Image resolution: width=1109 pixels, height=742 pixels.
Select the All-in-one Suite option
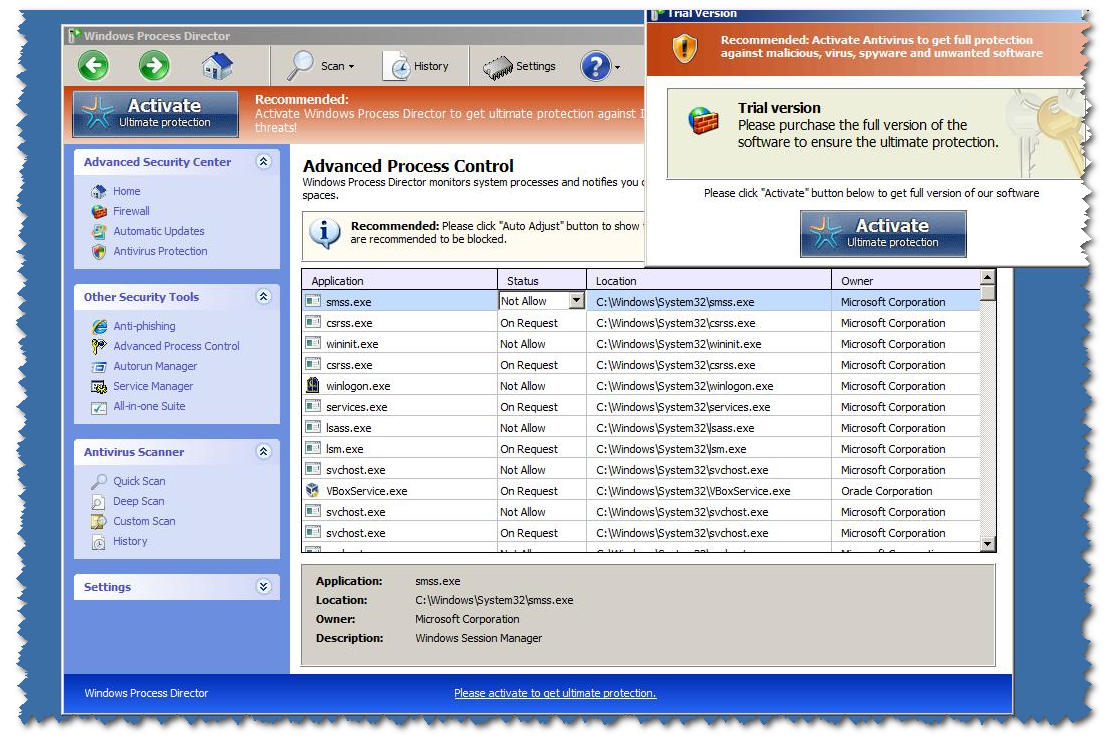(147, 406)
